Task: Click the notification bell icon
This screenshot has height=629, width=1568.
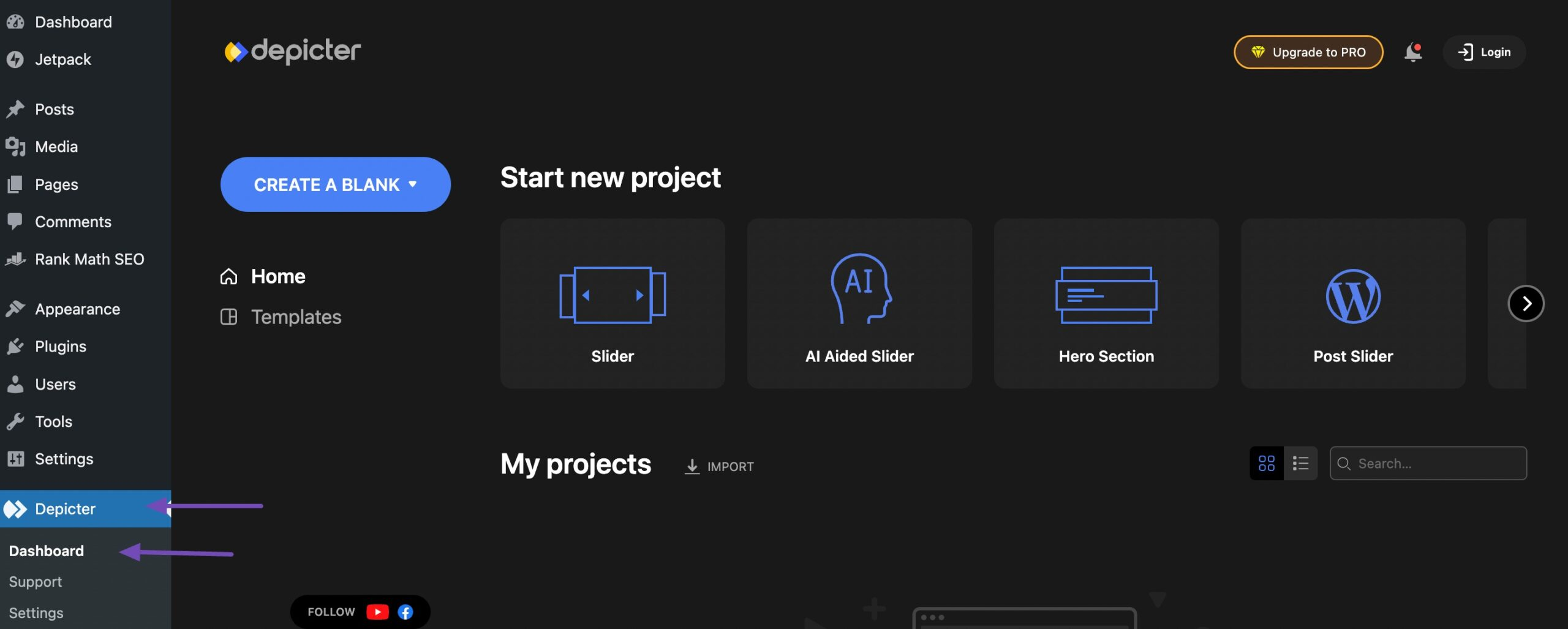Action: [1412, 52]
